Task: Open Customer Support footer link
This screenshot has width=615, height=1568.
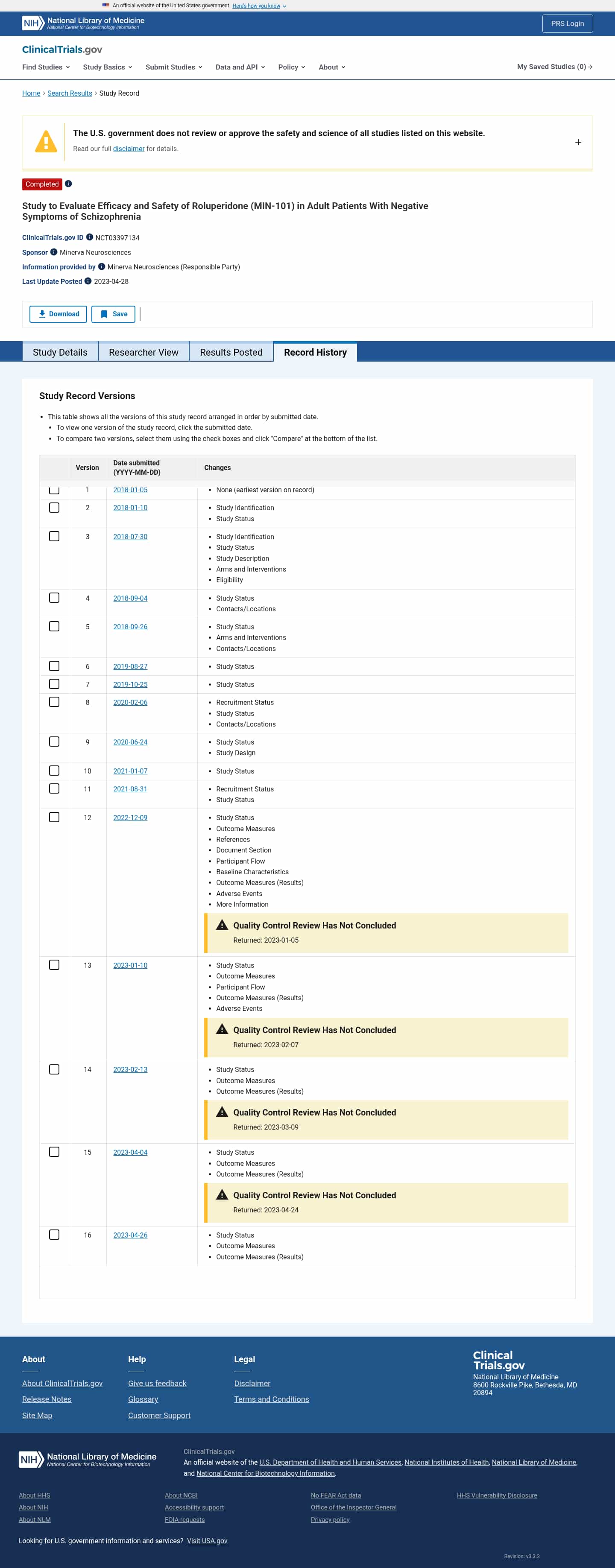Action: point(160,1415)
